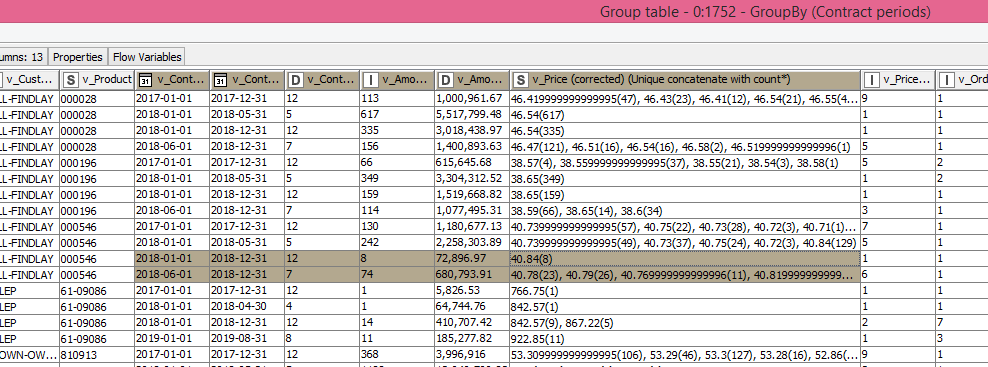
Task: Select amount cell 5,826.53
Action: coord(472,291)
